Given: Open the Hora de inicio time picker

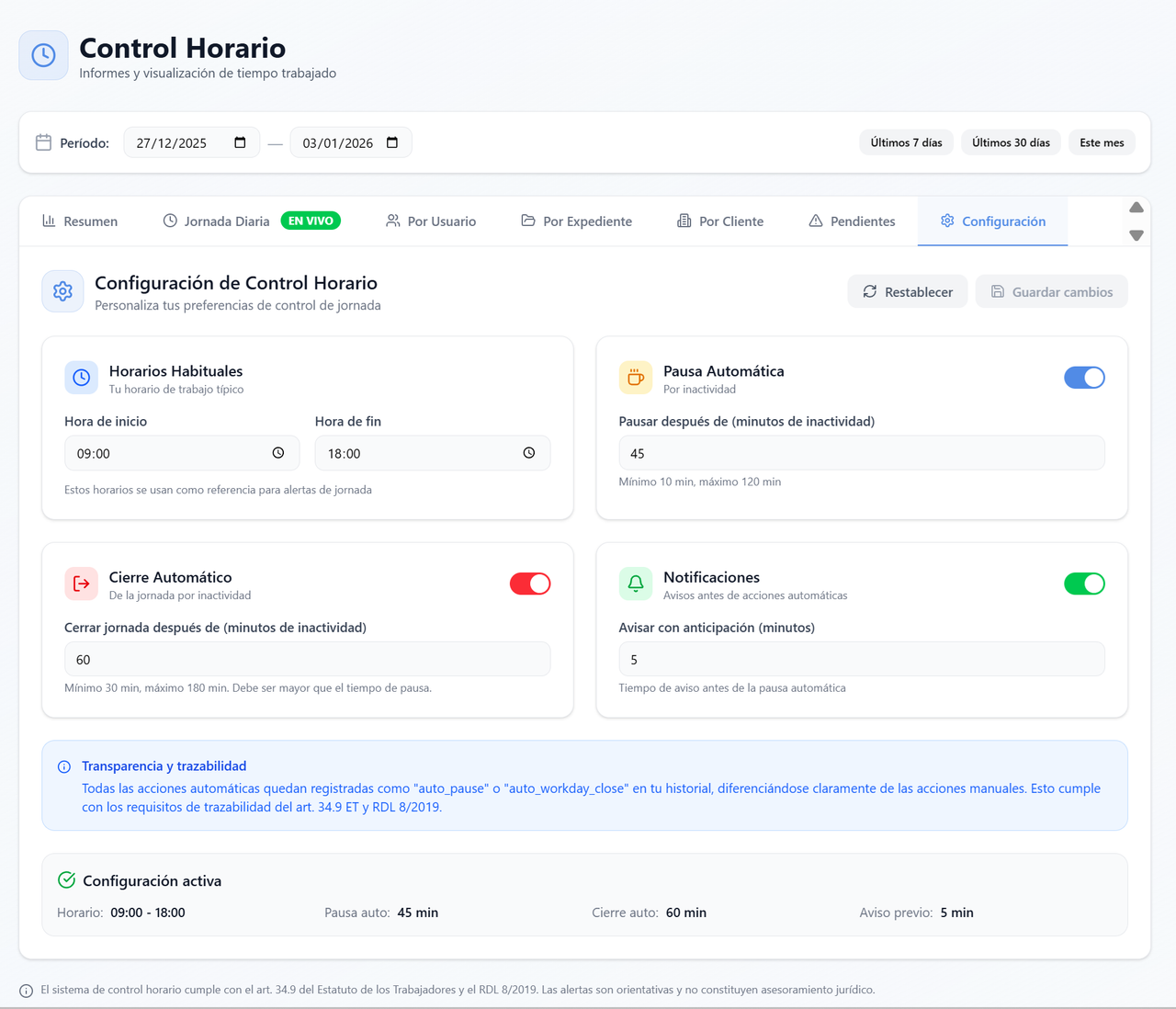Looking at the screenshot, I should (278, 452).
